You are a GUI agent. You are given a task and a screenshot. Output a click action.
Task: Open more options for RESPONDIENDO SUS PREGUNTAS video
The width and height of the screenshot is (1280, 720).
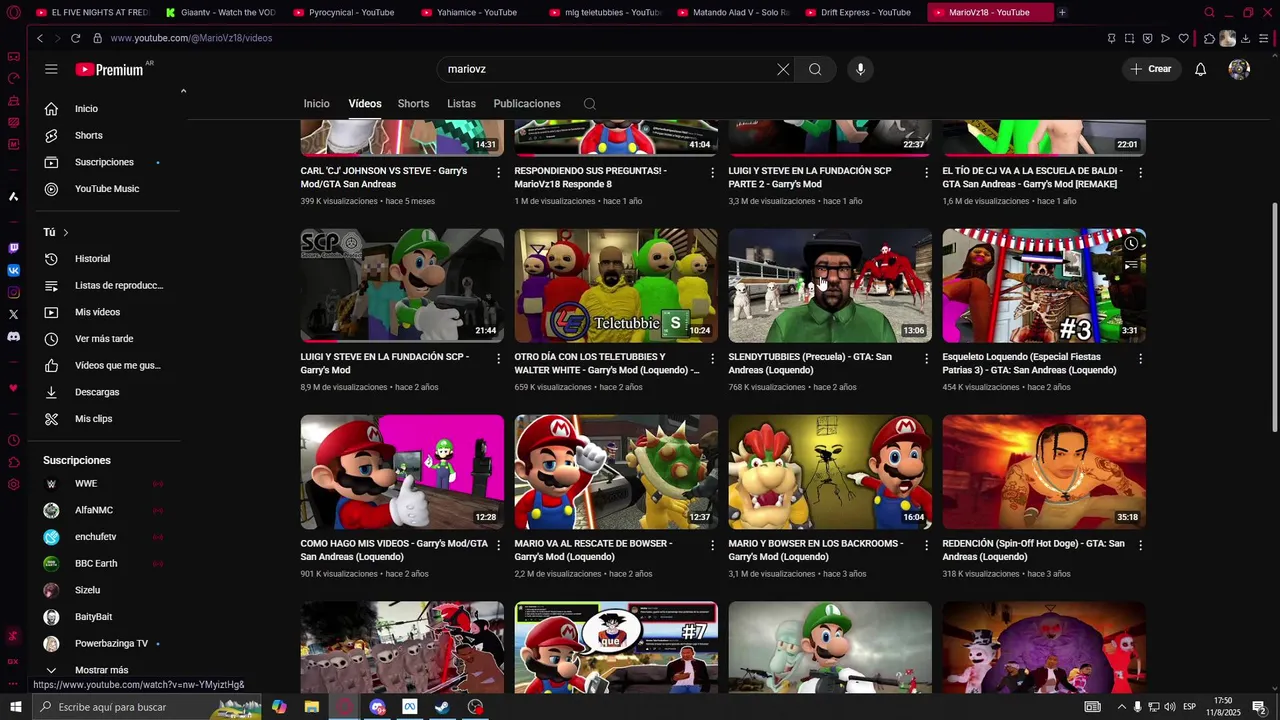pyautogui.click(x=712, y=172)
